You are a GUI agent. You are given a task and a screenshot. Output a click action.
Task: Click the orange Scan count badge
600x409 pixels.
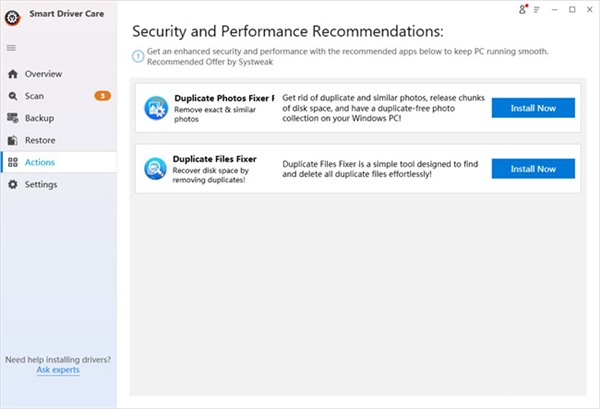point(102,96)
